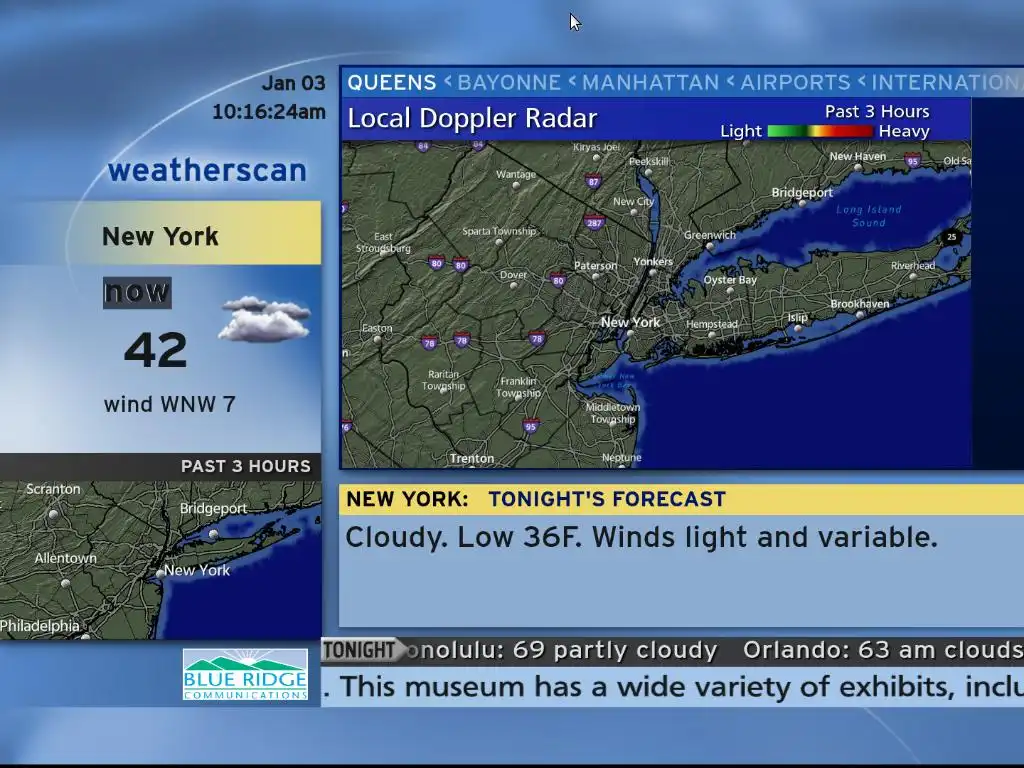Select the BAYONNE tab
The image size is (1024, 768).
[509, 83]
